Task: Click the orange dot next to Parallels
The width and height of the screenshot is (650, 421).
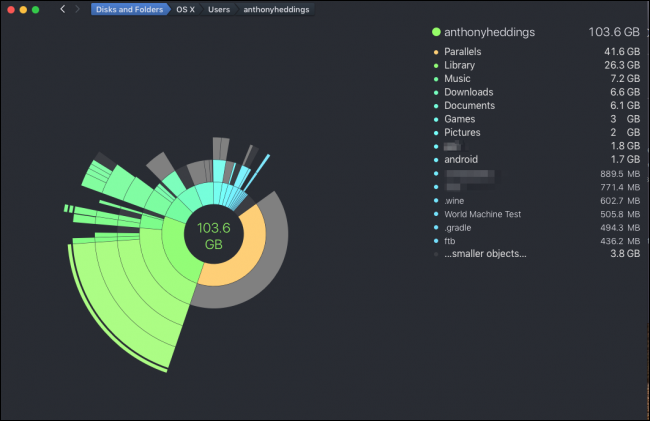Action: [x=436, y=52]
